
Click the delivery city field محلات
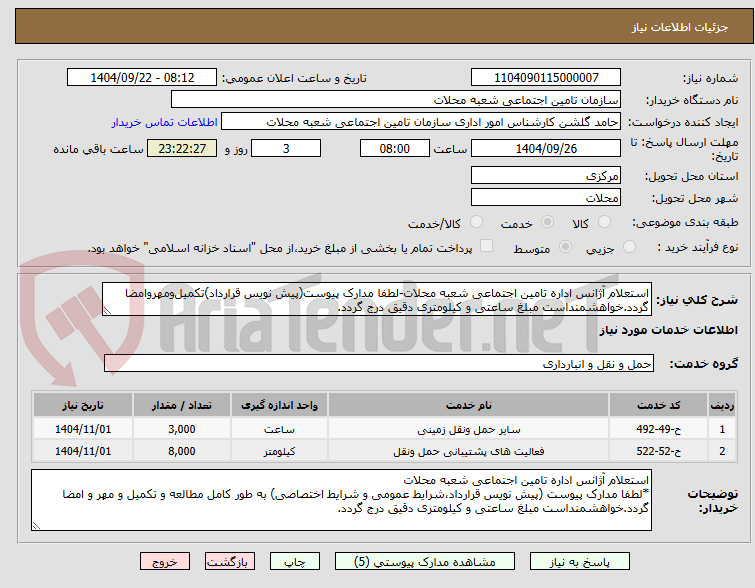click(x=546, y=197)
